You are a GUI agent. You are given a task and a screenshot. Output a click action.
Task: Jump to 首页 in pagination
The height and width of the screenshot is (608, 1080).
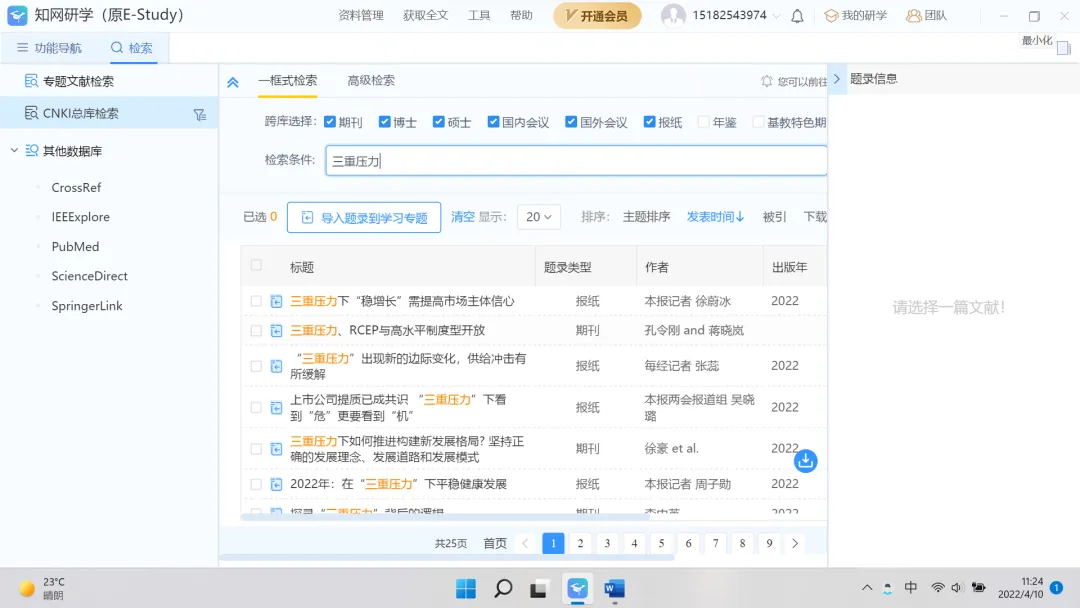coord(495,543)
